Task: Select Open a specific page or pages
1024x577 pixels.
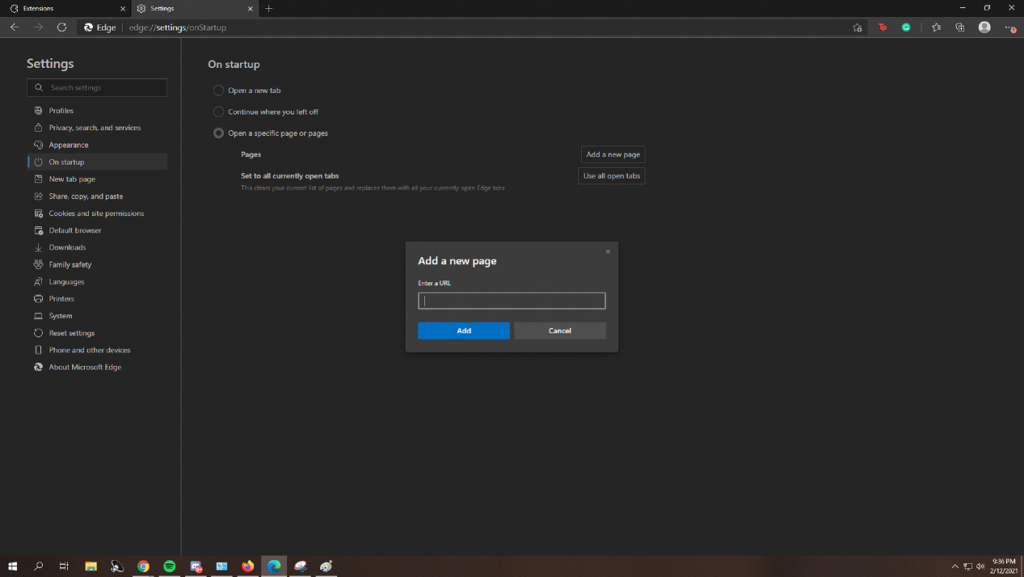Action: [x=218, y=133]
